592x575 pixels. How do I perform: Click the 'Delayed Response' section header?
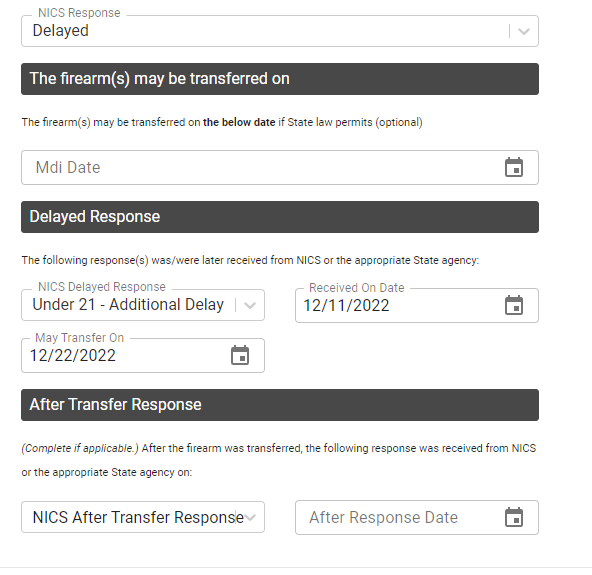(280, 217)
